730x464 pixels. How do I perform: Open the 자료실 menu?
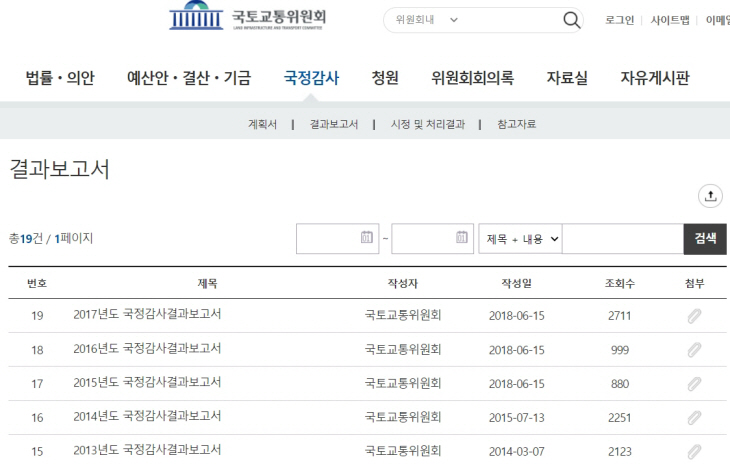tap(567, 78)
